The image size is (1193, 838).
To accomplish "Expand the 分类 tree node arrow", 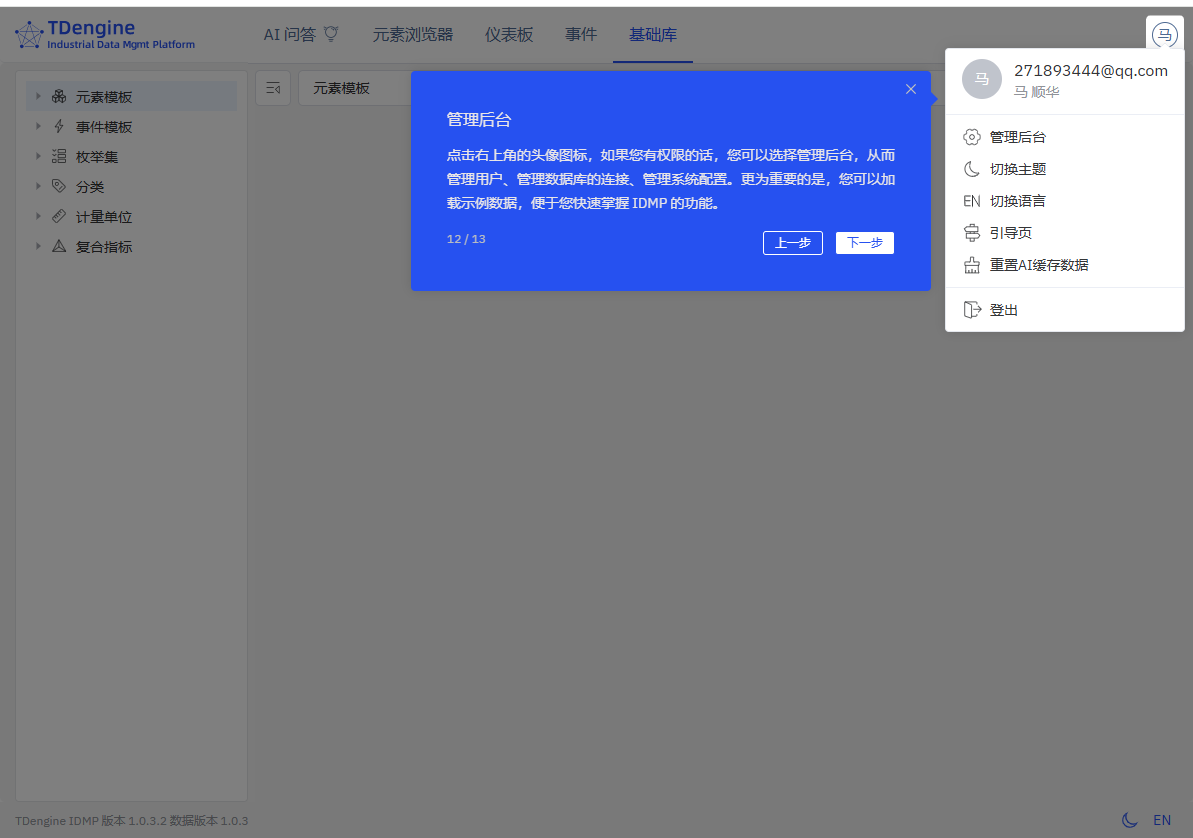I will pos(38,186).
